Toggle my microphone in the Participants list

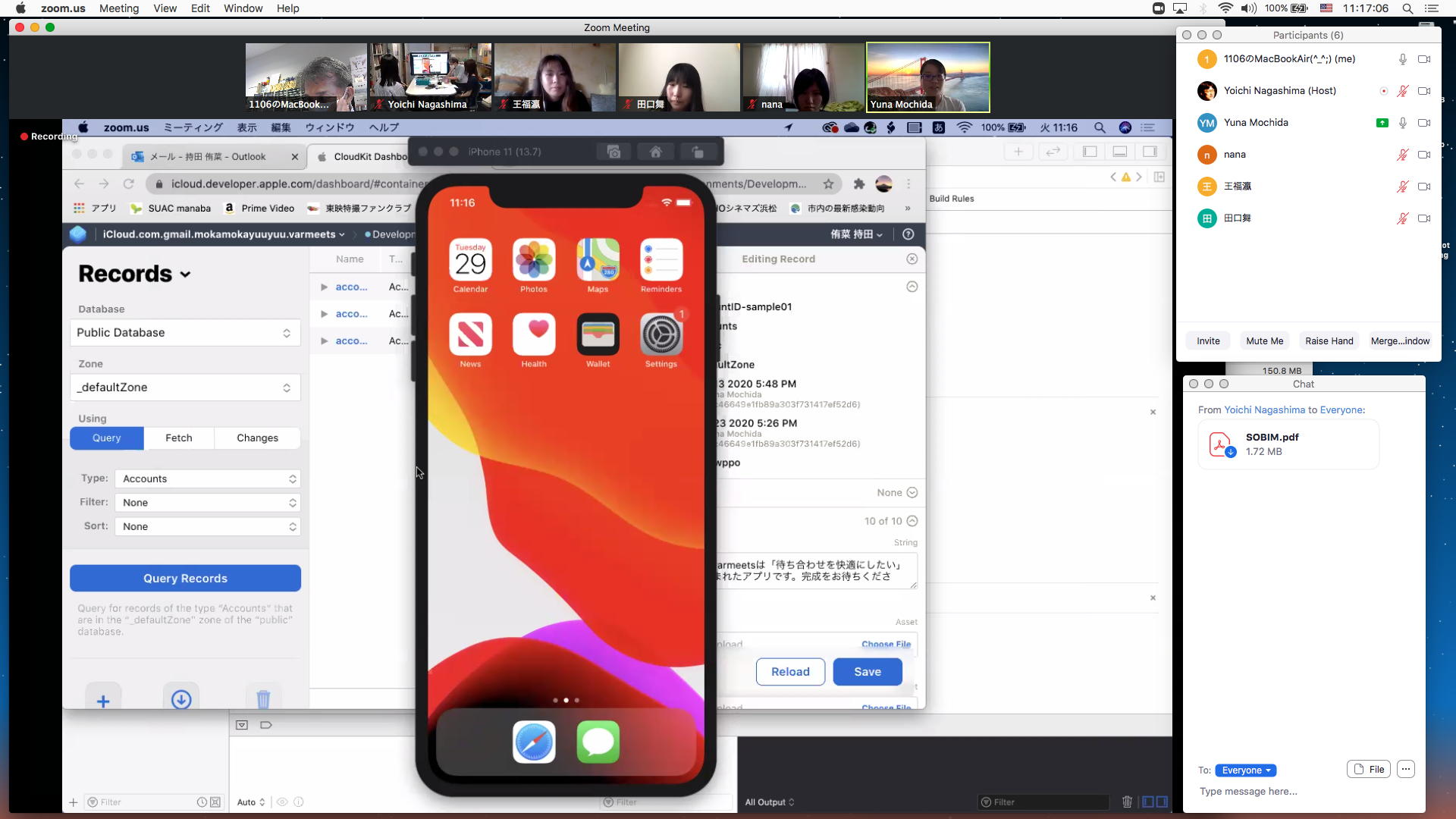1403,59
